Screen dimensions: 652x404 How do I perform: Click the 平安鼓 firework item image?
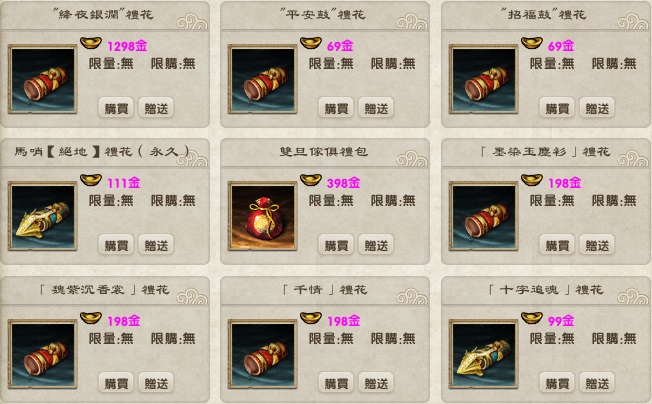tap(262, 79)
